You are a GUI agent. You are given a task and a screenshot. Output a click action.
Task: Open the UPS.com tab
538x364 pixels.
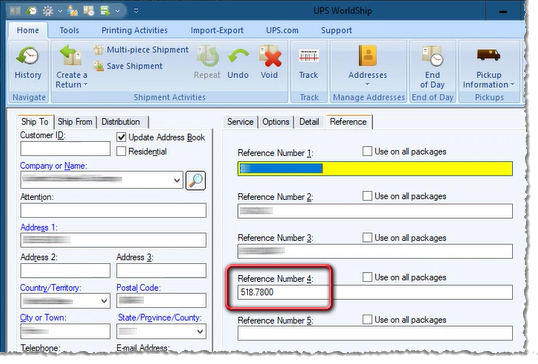tap(282, 30)
